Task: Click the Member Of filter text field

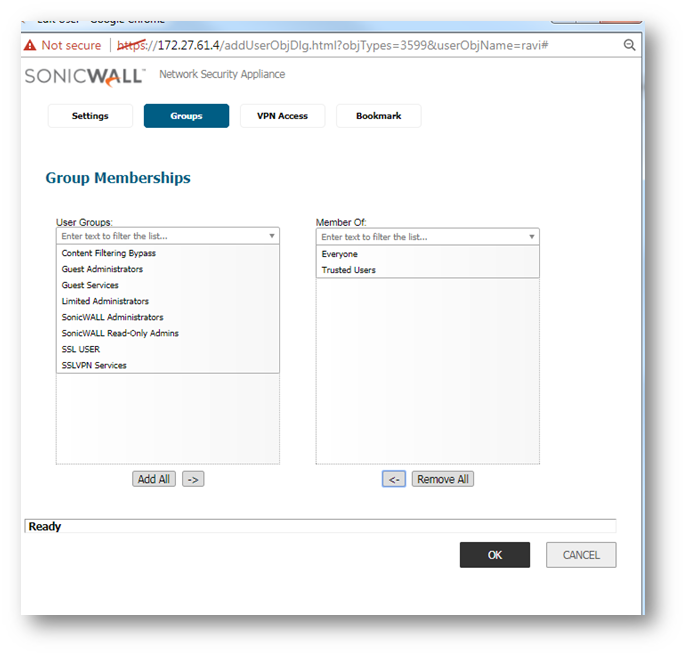Action: [420, 237]
